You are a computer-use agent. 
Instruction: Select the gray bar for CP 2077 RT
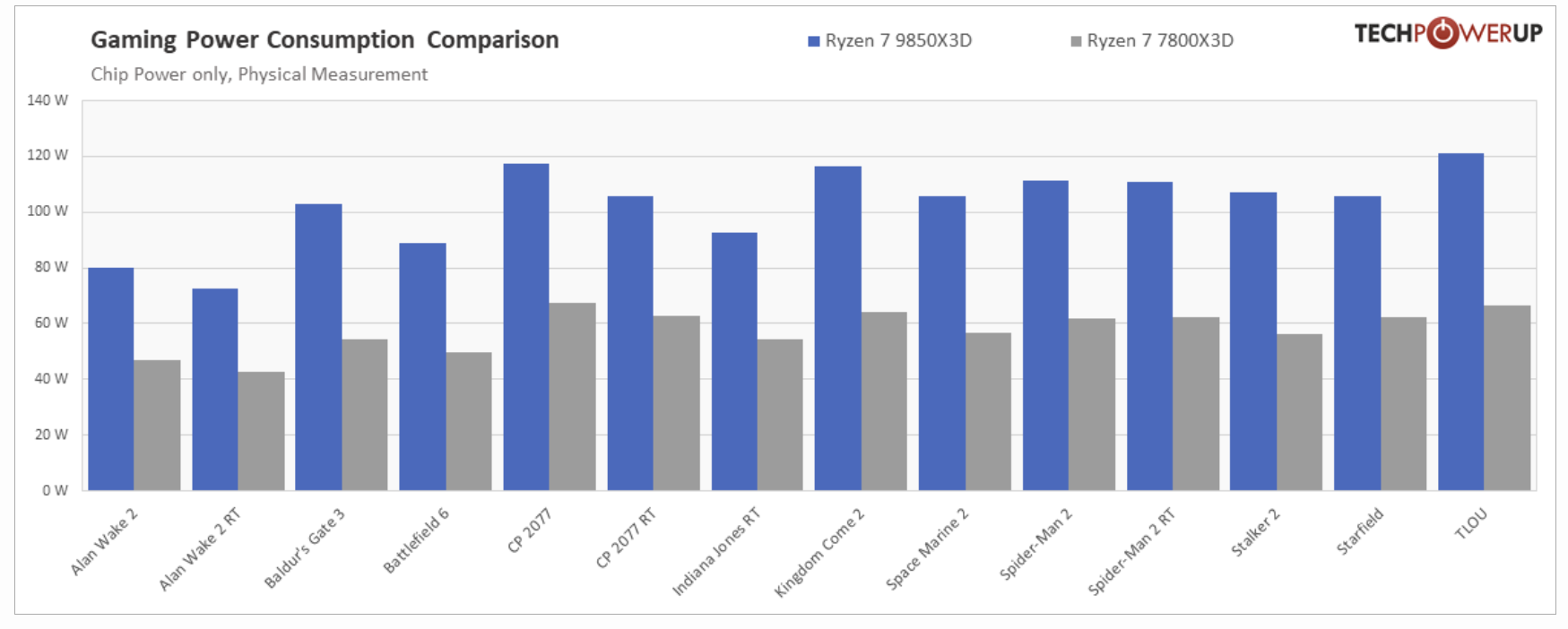[677, 403]
